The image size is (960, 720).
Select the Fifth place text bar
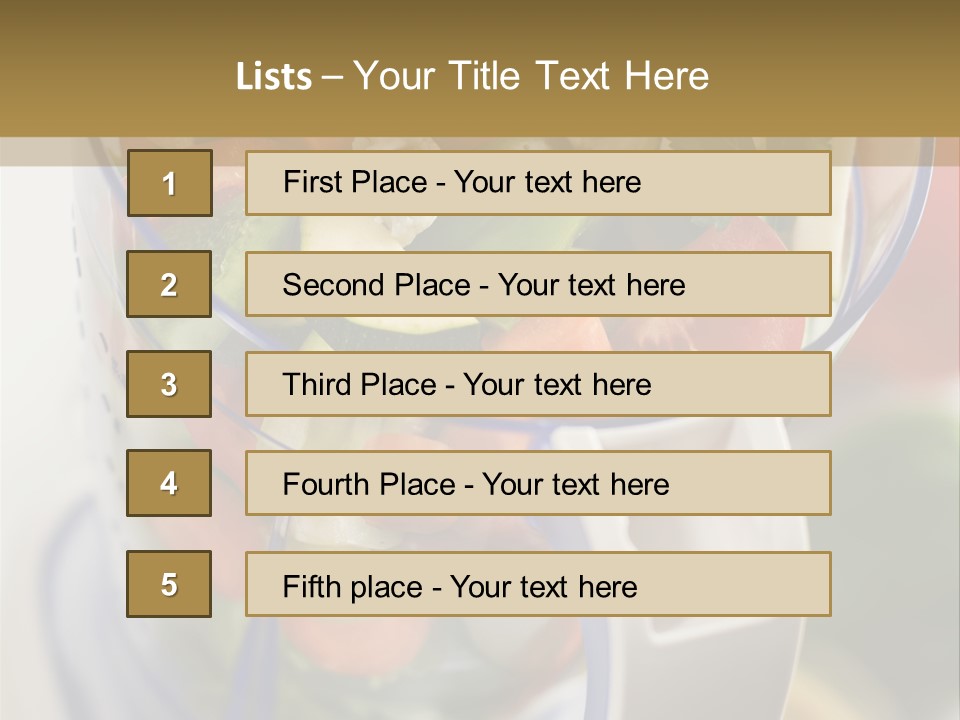coord(538,584)
